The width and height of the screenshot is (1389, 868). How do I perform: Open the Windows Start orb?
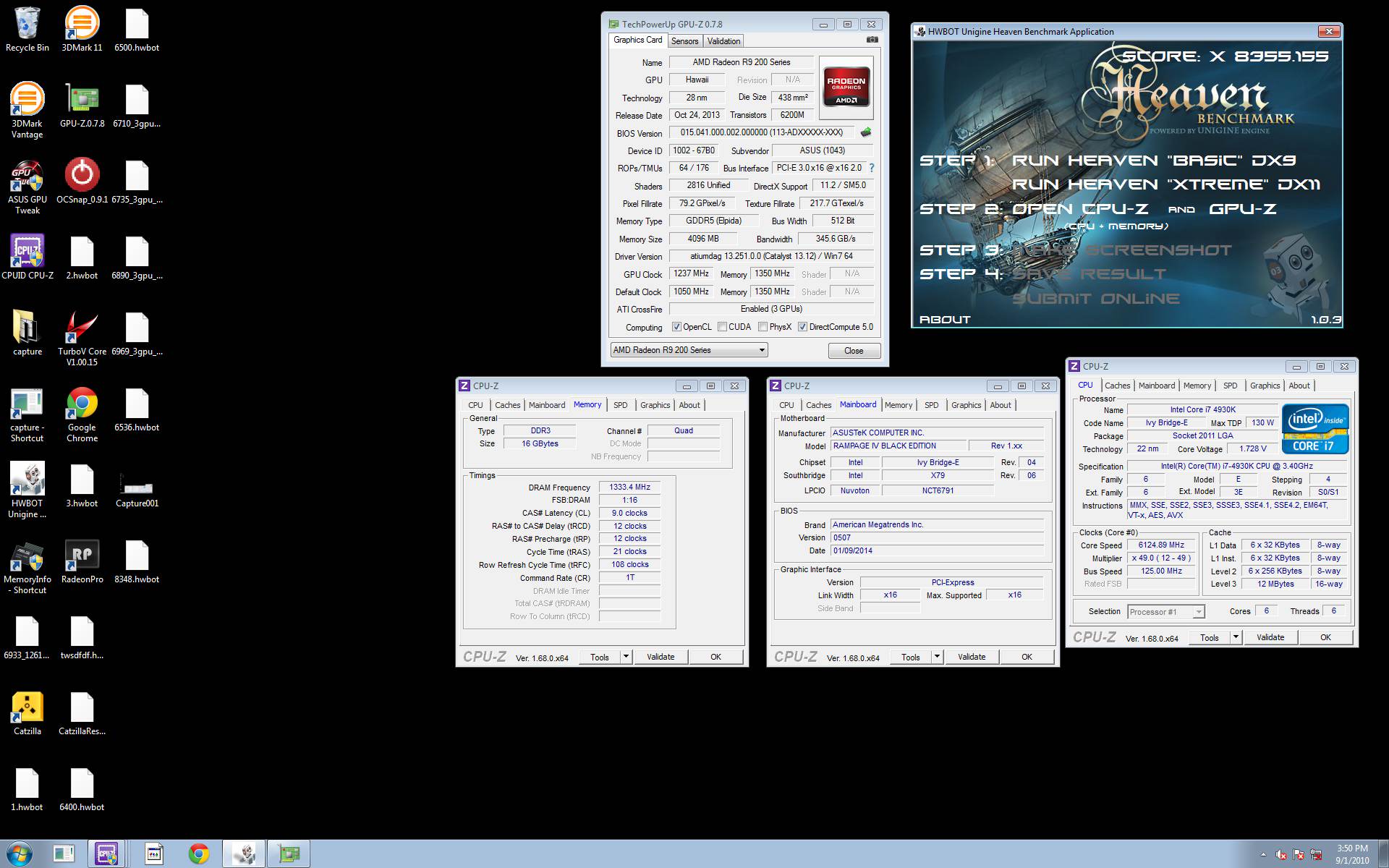click(x=20, y=854)
